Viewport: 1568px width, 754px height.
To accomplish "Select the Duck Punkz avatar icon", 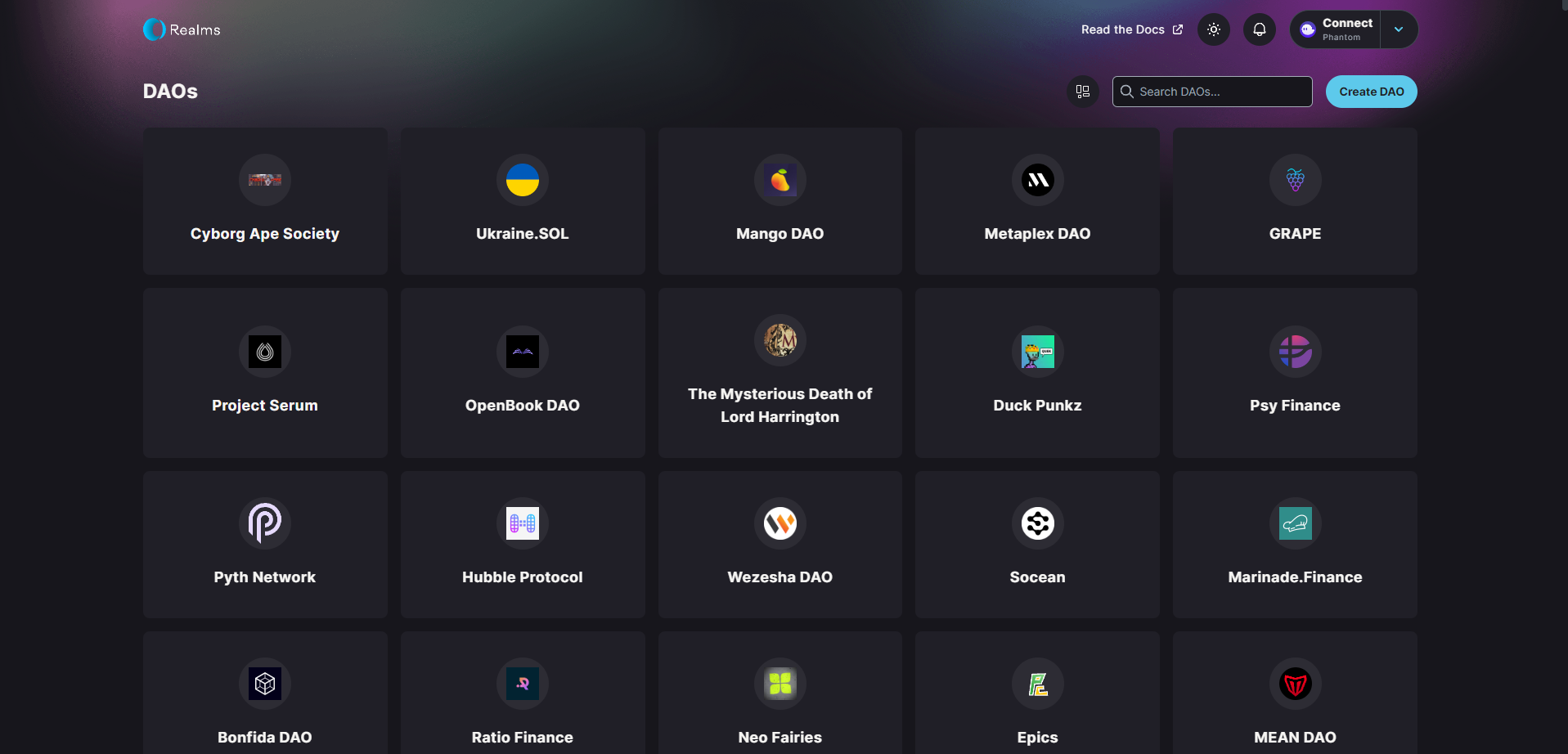I will pos(1038,352).
